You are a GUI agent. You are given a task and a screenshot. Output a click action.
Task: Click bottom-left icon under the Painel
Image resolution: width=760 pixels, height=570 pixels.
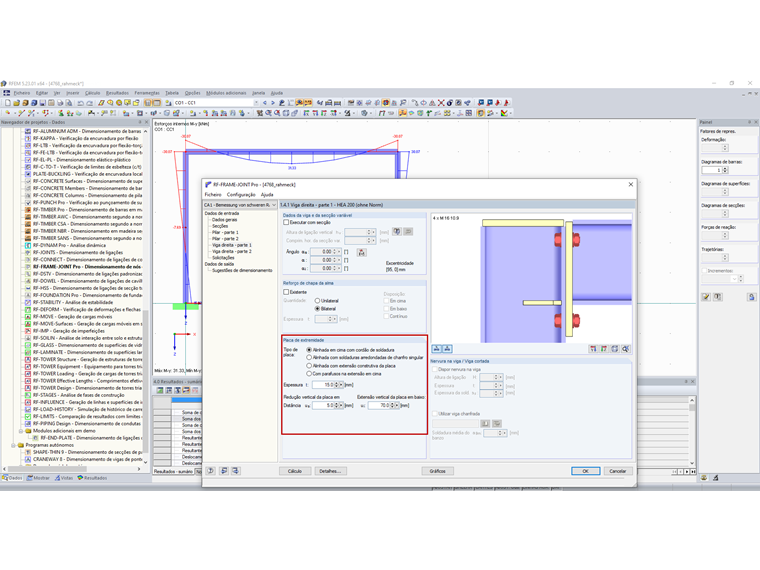[704, 478]
